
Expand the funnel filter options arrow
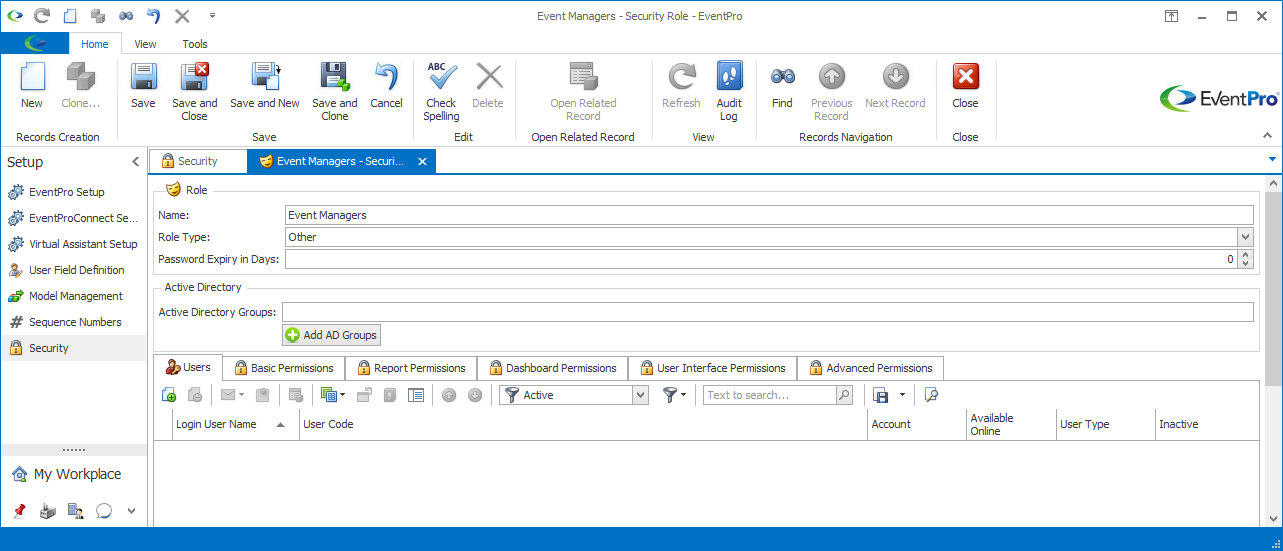[x=686, y=395]
